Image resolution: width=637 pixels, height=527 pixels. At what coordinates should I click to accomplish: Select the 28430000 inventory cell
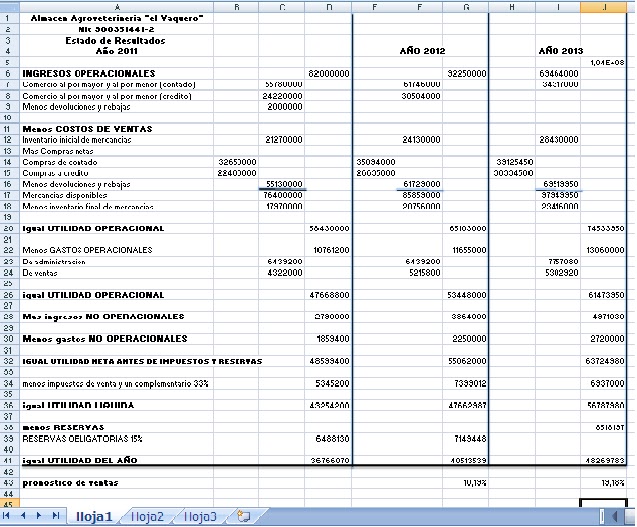coord(558,140)
